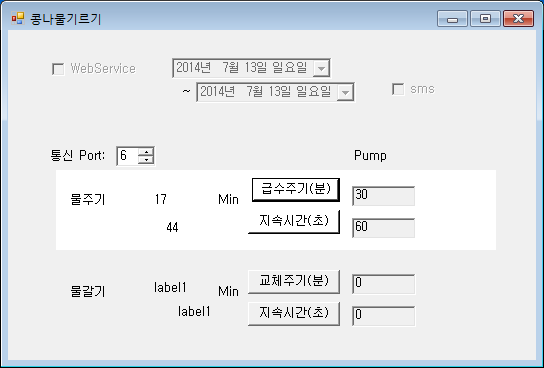544x368 pixels.
Task: Click the start date text field
Action: (x=243, y=68)
